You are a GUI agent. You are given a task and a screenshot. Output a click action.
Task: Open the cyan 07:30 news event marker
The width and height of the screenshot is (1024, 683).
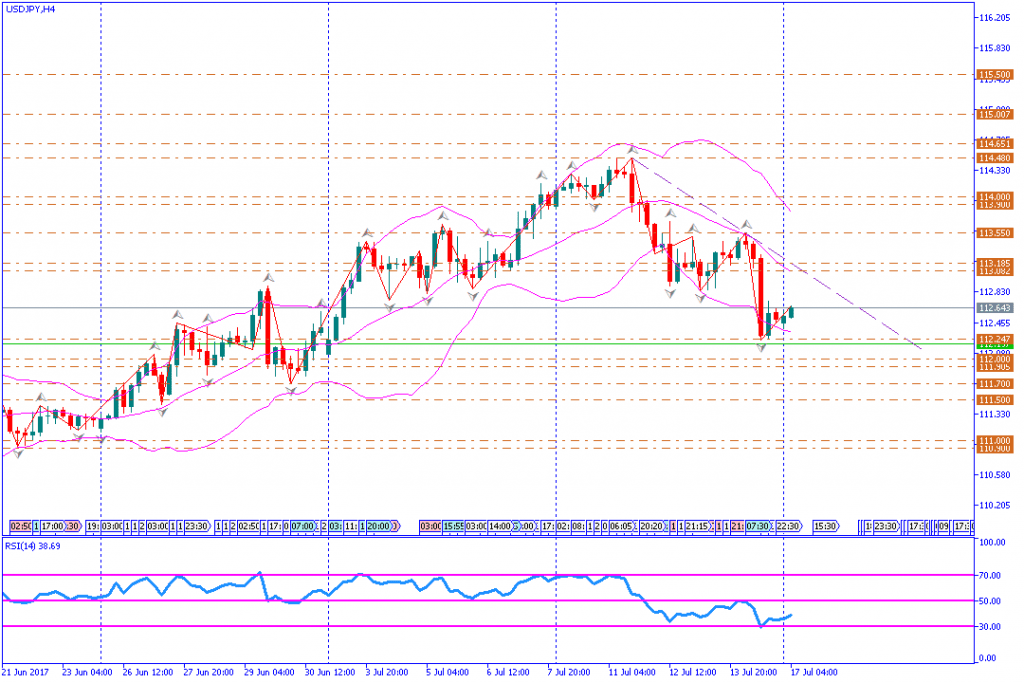pos(758,526)
